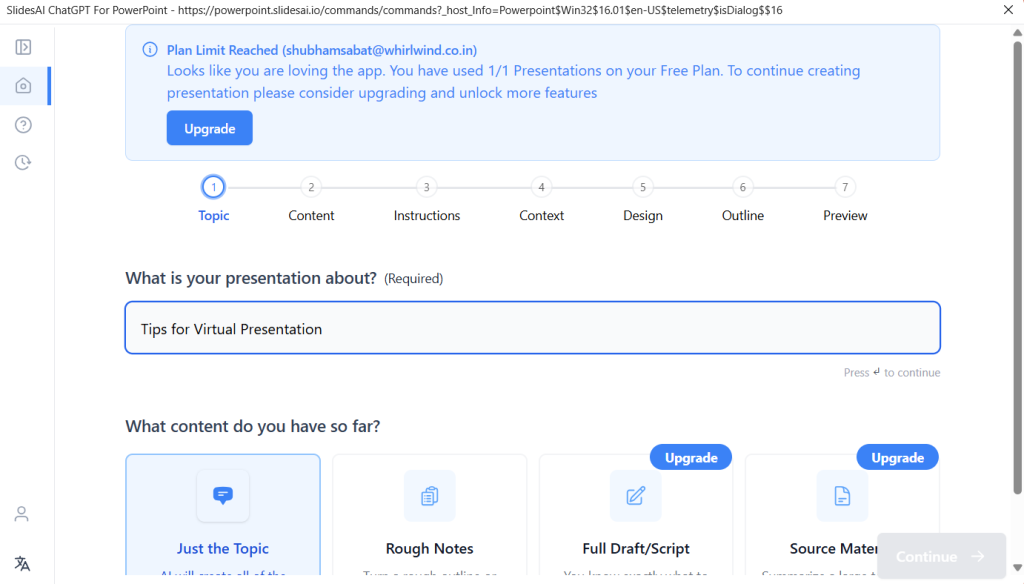Click the presentation topic text field

coord(532,328)
